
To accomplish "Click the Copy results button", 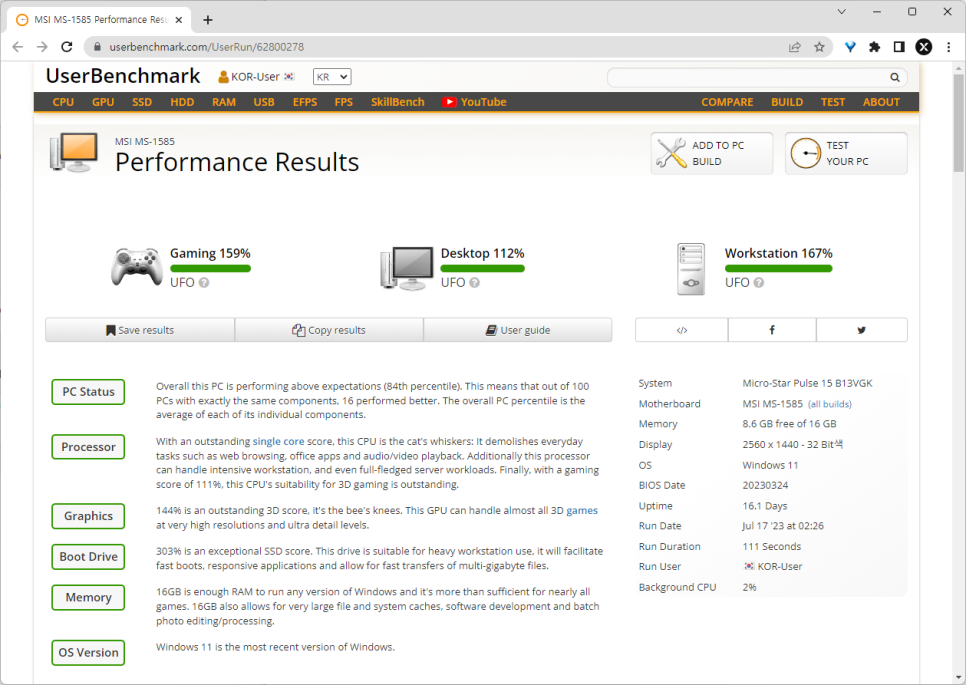I will coord(329,330).
